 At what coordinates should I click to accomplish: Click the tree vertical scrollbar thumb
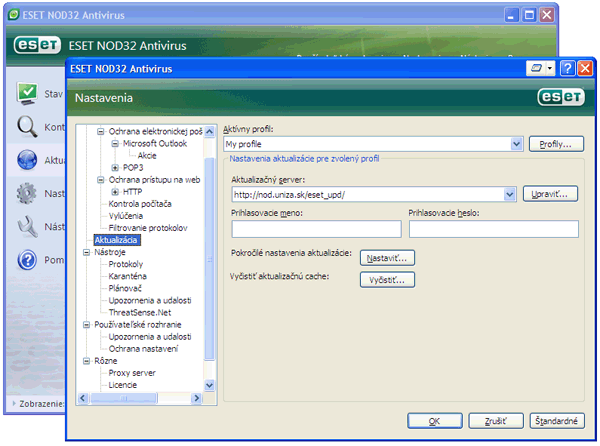pyautogui.click(x=209, y=259)
